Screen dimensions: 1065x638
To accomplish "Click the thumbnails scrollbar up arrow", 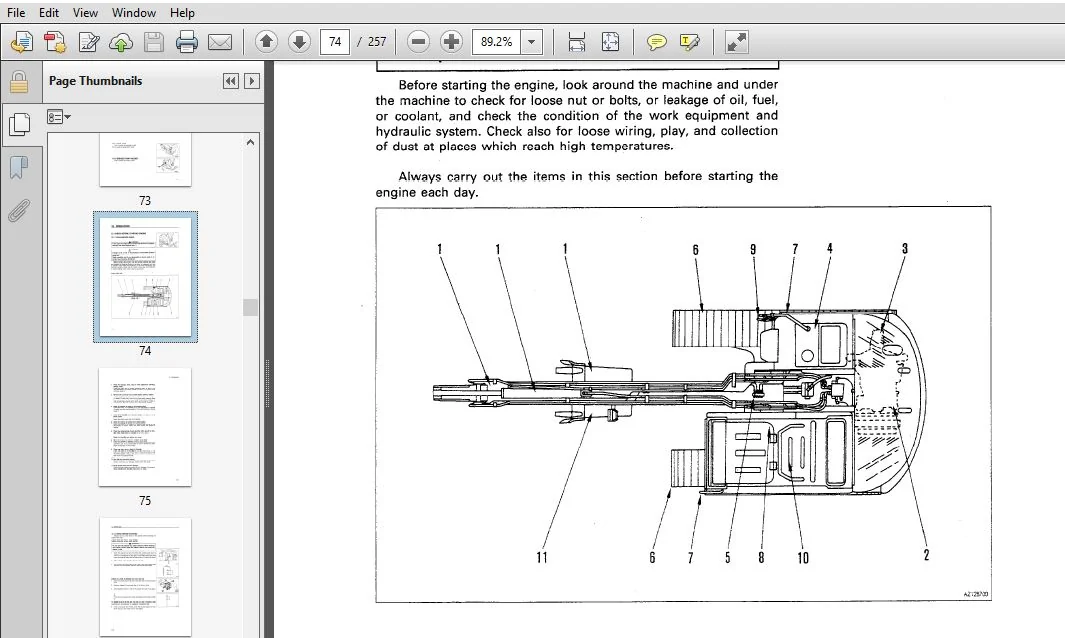I will click(x=251, y=142).
